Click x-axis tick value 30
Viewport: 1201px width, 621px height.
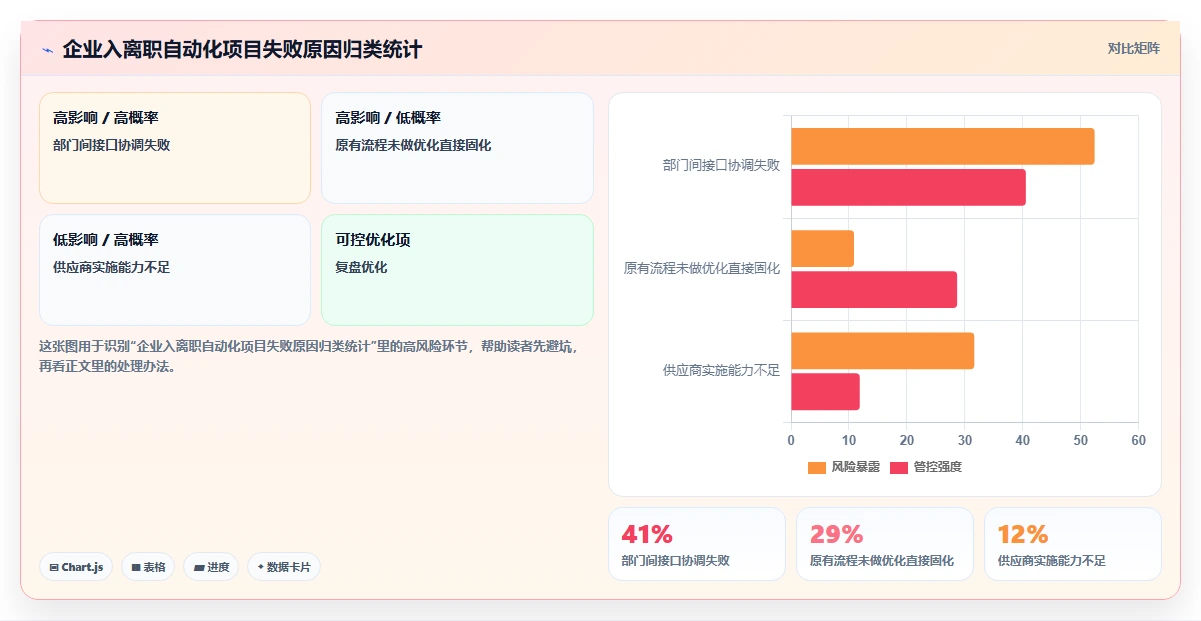point(964,440)
